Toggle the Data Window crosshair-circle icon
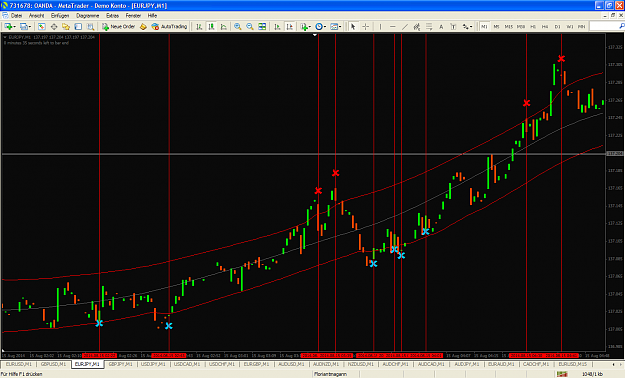Image resolution: width=625 pixels, height=378 pixels. tap(54, 26)
